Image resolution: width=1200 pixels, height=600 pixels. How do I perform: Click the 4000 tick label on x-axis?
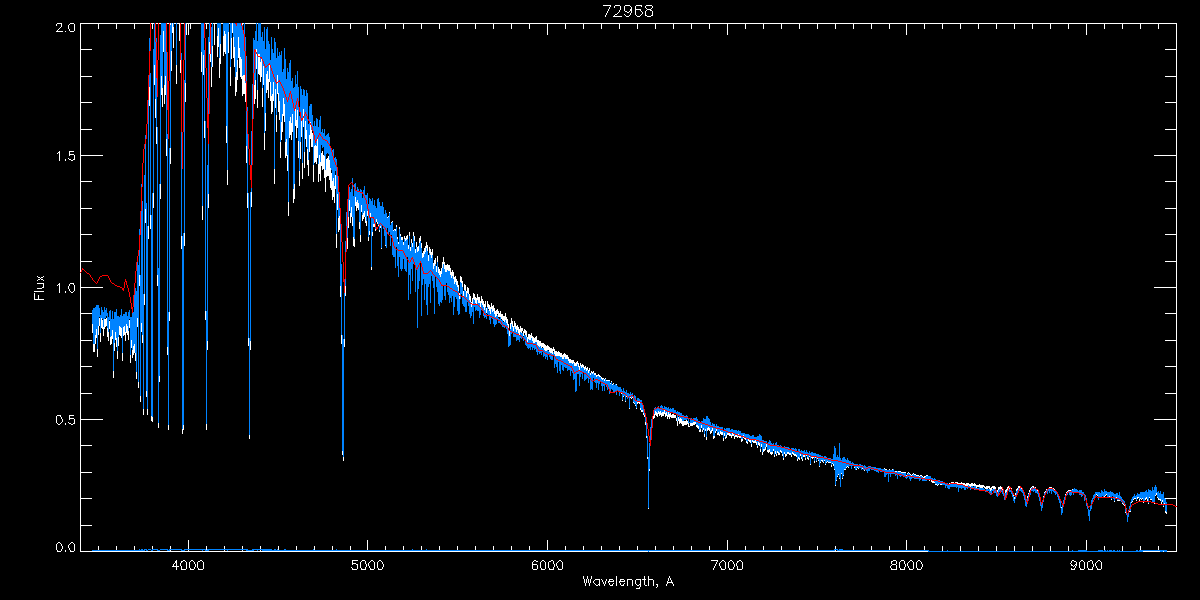click(x=187, y=564)
